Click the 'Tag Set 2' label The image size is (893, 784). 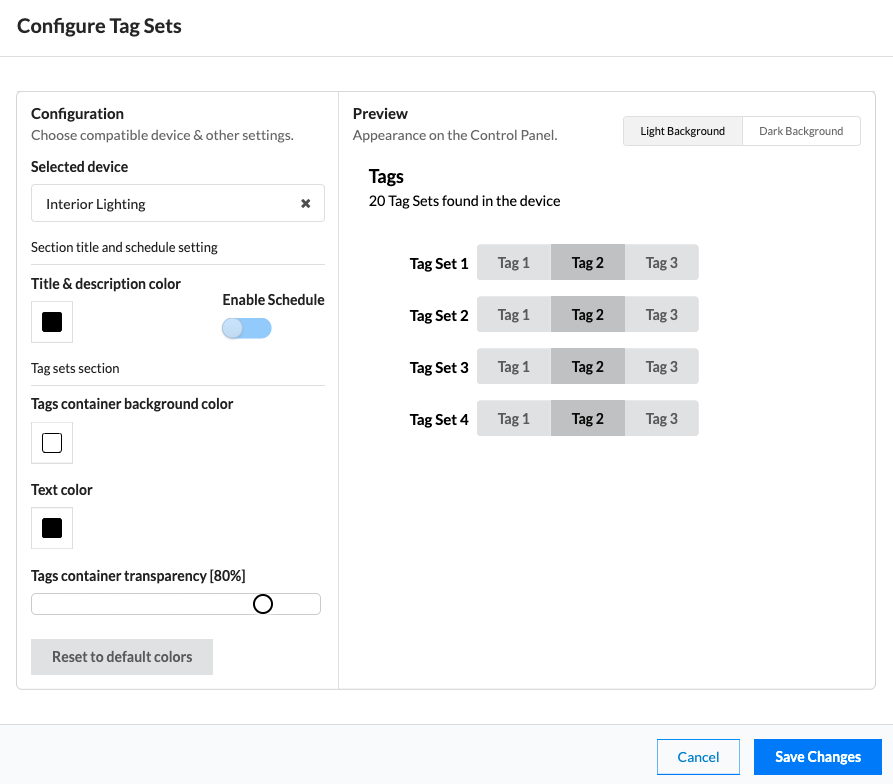(439, 315)
